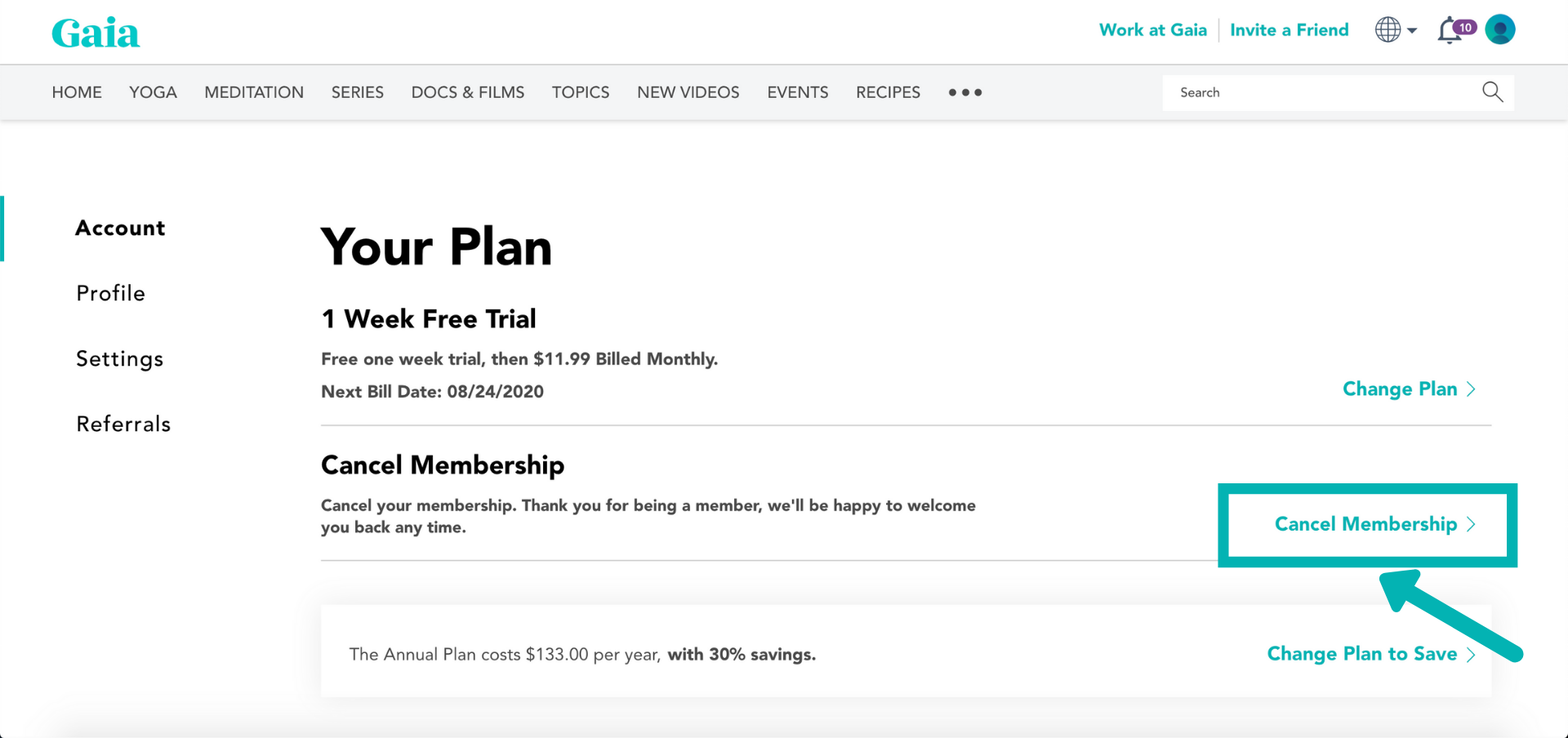Go to Yoga in navigation

pyautogui.click(x=153, y=92)
